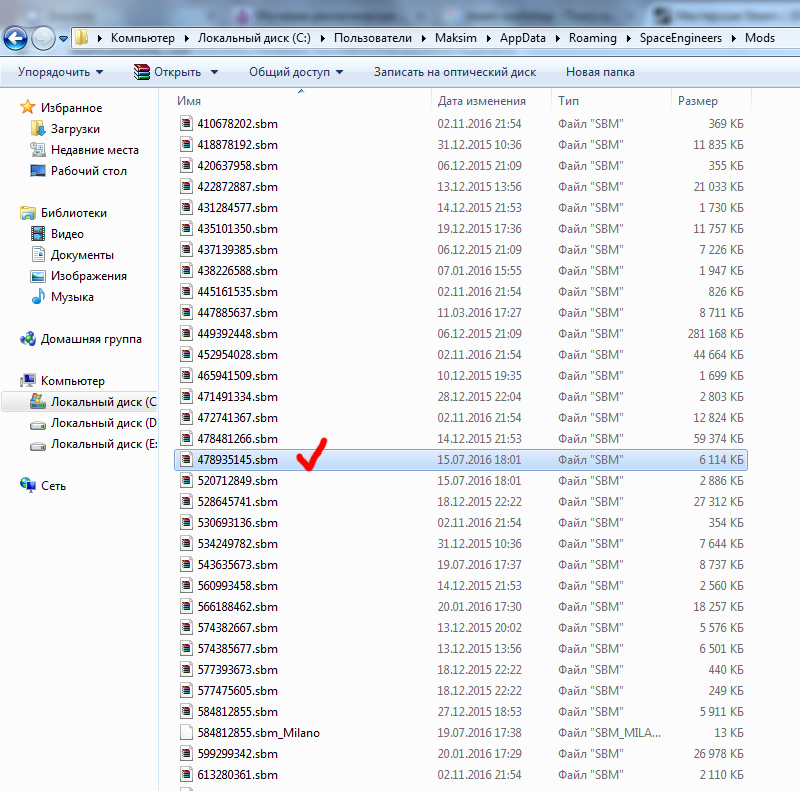This screenshot has height=791, width=800.
Task: Select blank icon of 584812855.sbm_Milano
Action: [186, 732]
